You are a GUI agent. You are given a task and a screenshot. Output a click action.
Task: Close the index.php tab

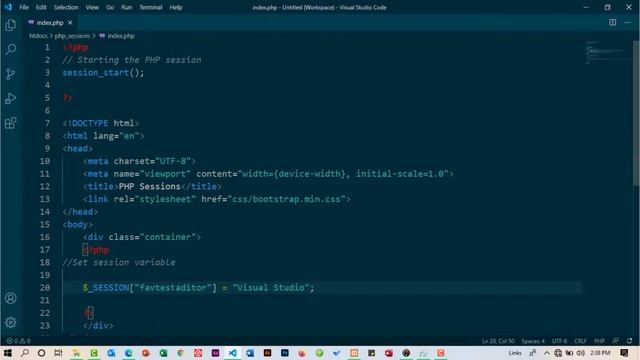click(x=70, y=23)
